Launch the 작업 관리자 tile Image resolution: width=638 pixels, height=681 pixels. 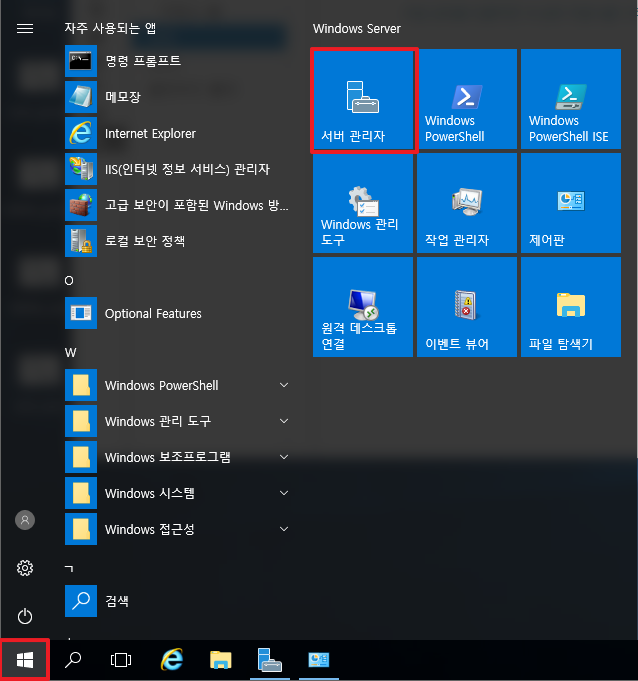click(x=467, y=203)
